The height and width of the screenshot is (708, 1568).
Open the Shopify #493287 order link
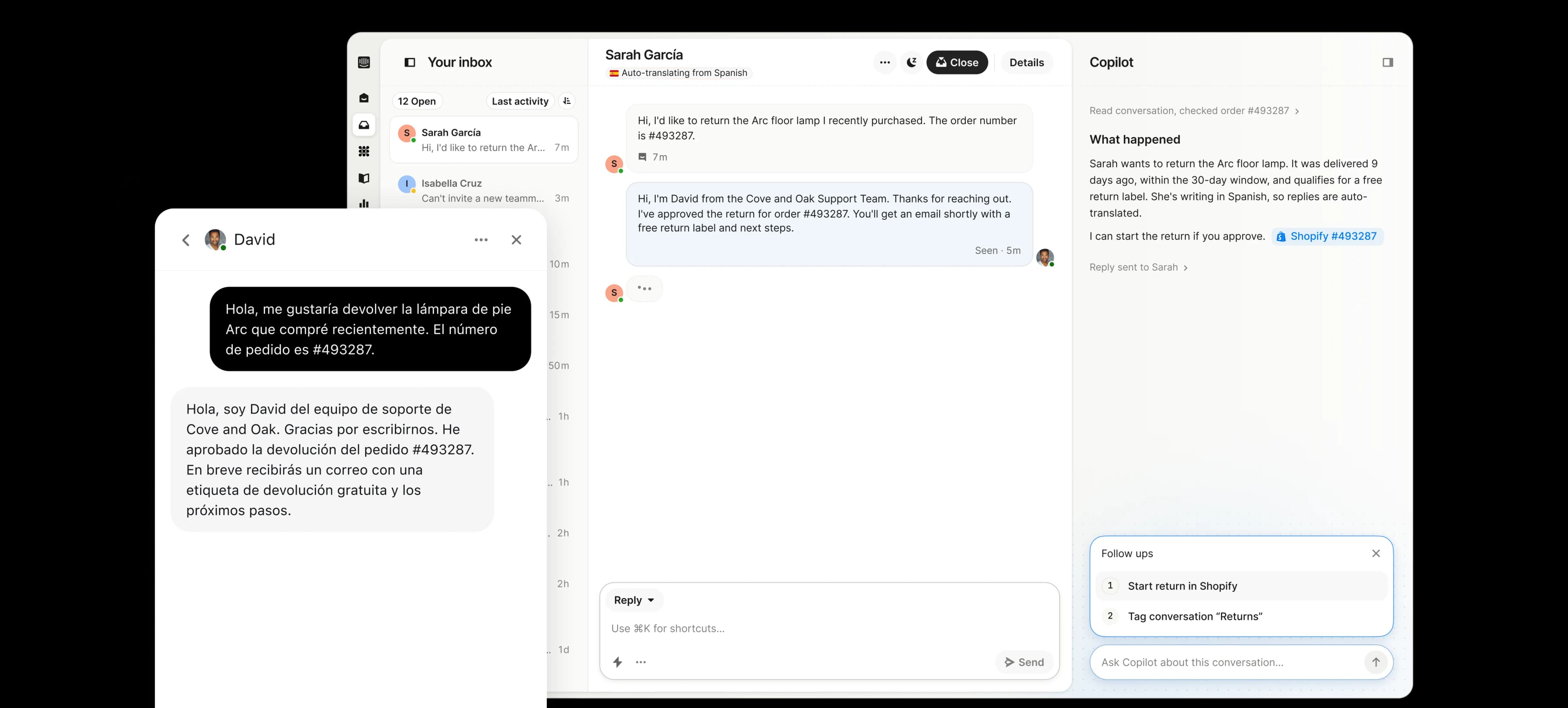click(1327, 236)
